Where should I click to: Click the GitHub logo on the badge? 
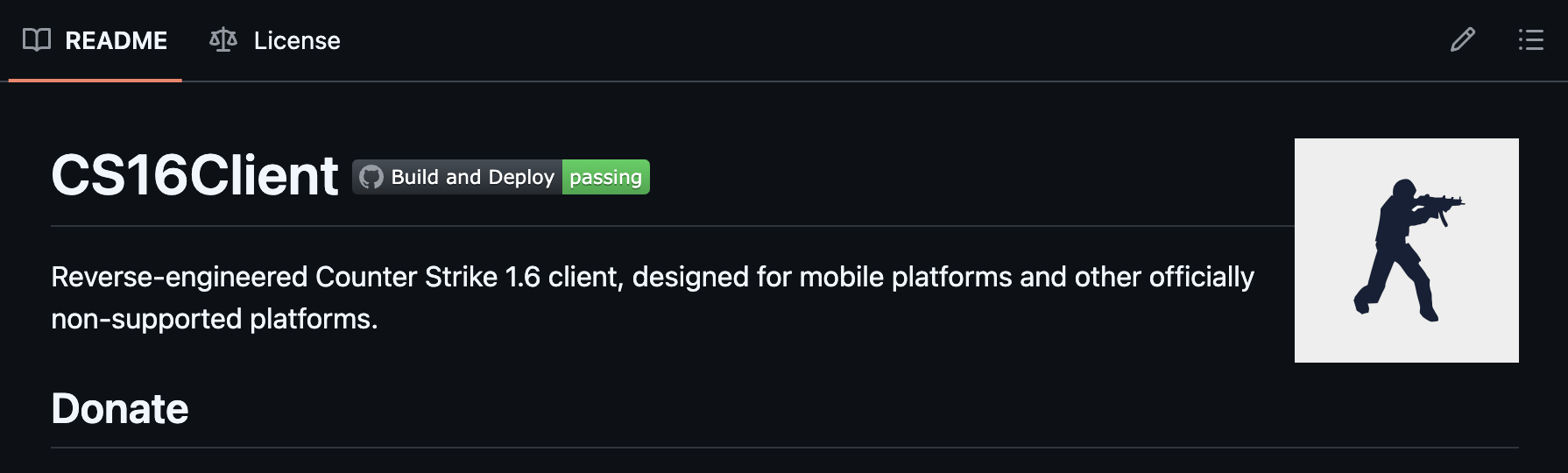click(371, 177)
